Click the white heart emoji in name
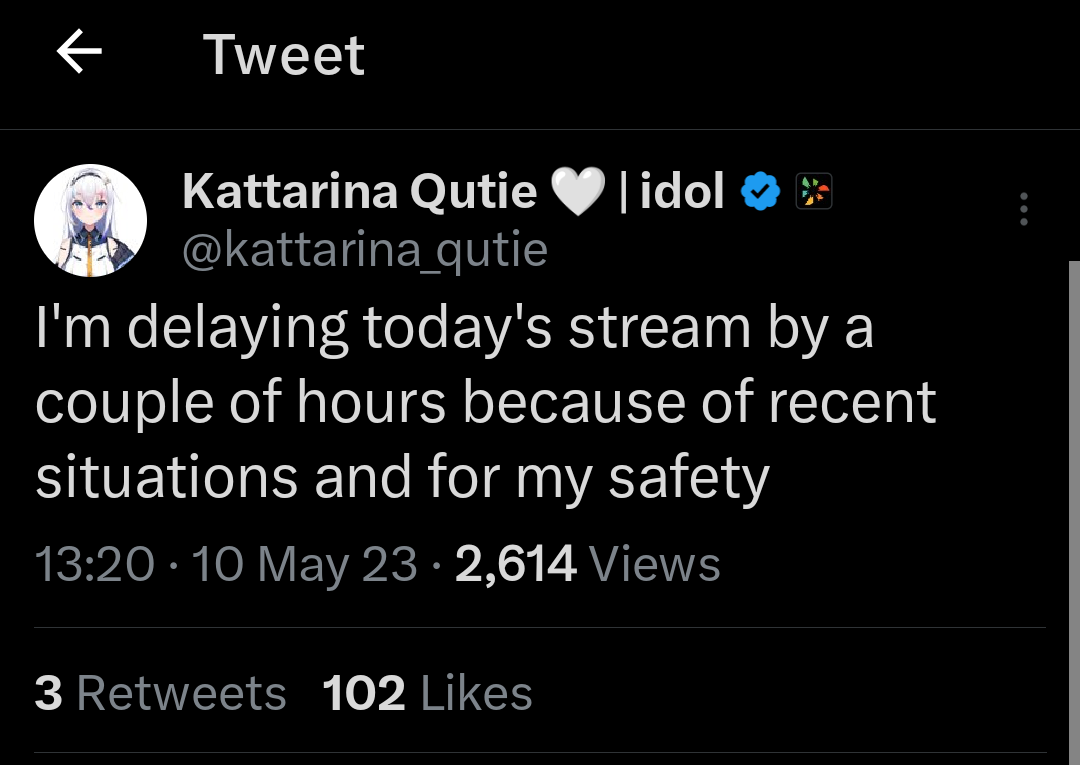 (579, 191)
